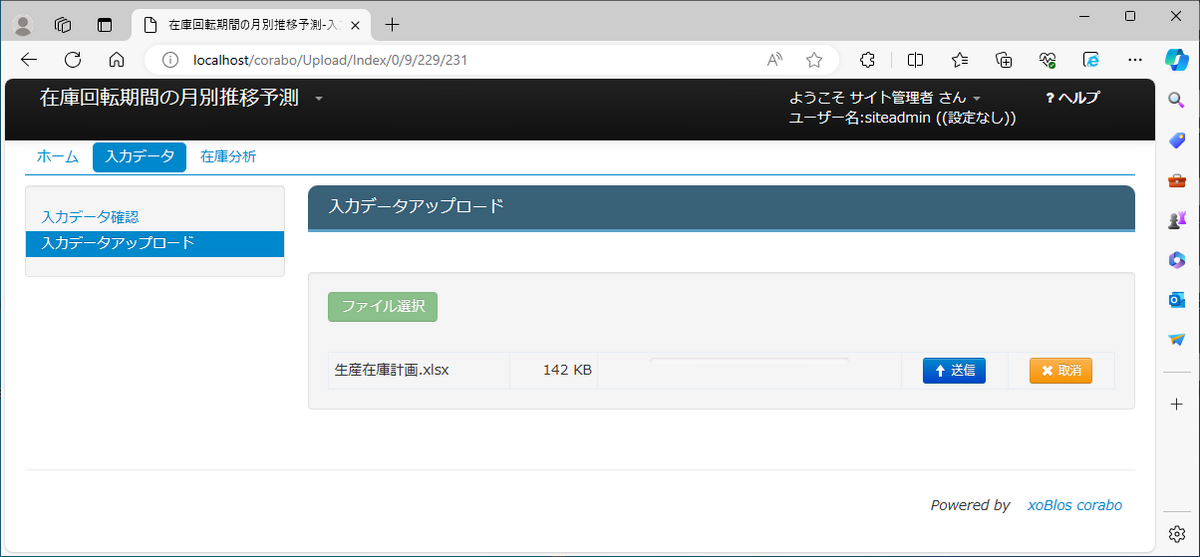
Task: Click the file size 142 KB
Action: 567,370
